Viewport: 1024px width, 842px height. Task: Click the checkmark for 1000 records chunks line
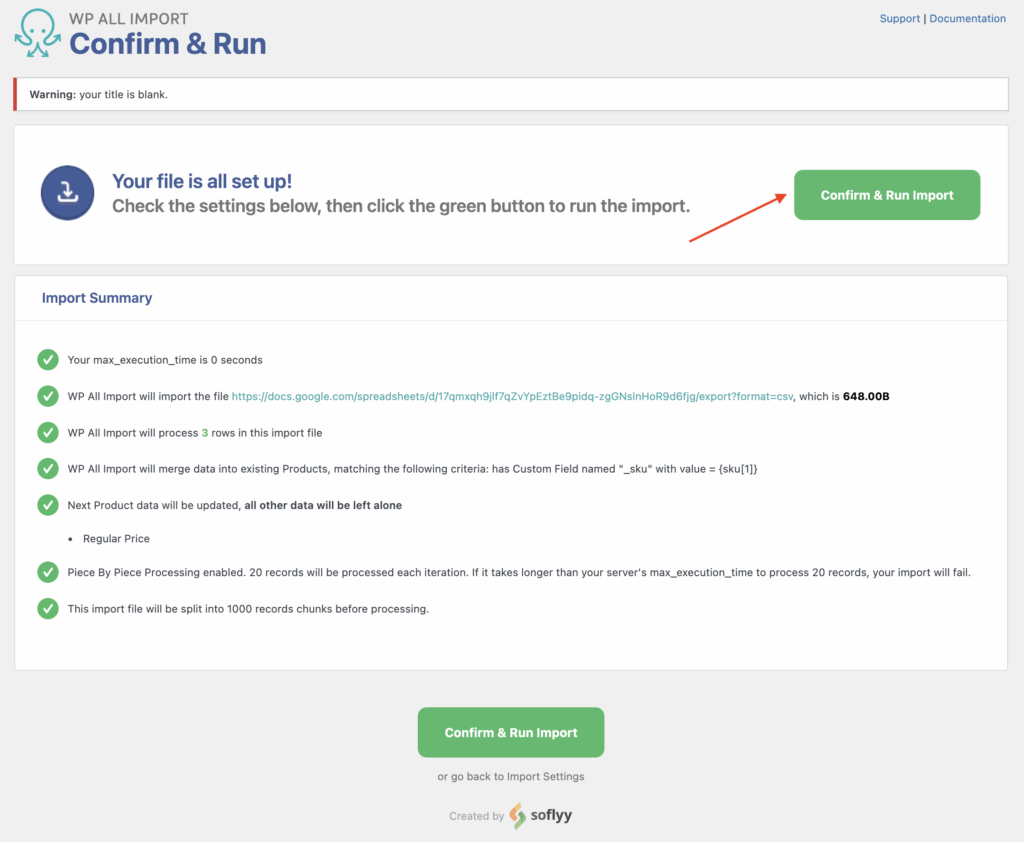click(48, 608)
